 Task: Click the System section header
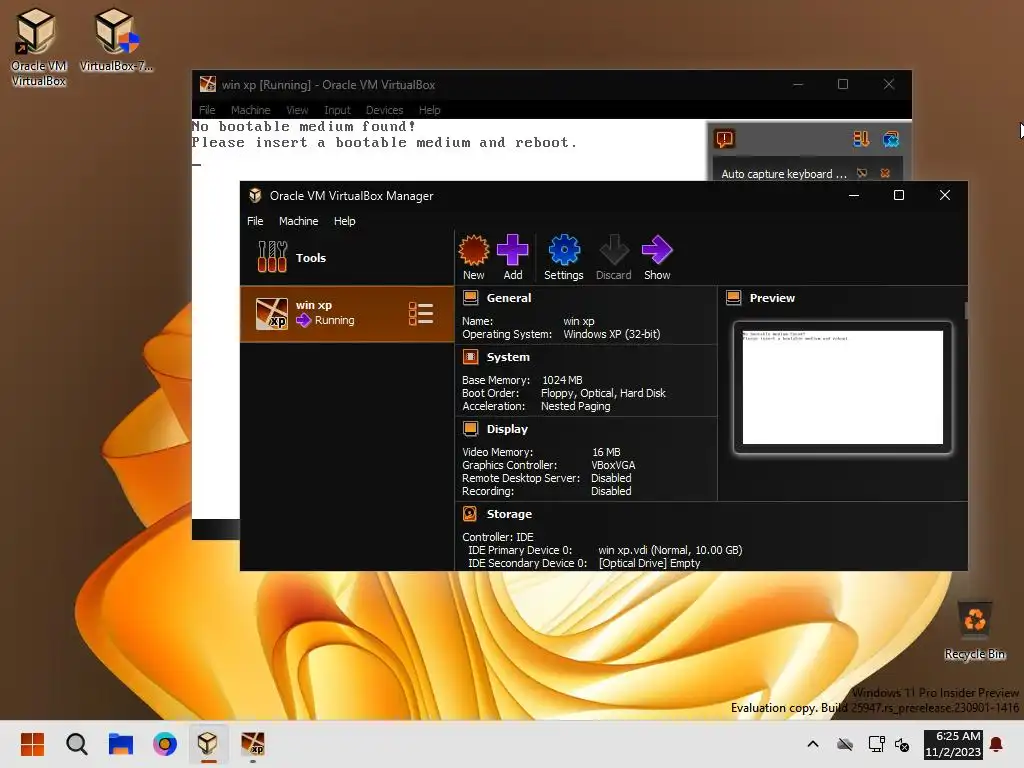[x=508, y=357]
